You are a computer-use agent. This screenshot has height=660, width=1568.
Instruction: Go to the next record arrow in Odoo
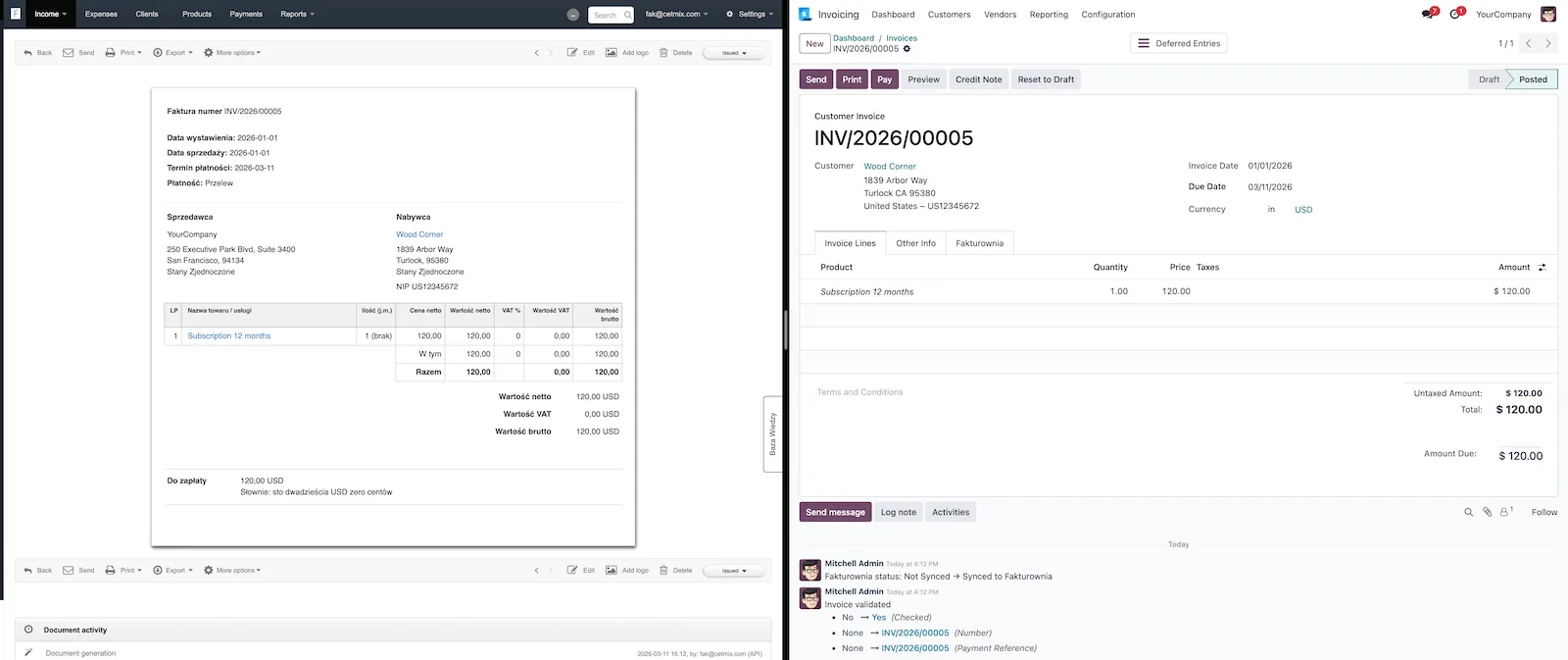(x=1548, y=43)
